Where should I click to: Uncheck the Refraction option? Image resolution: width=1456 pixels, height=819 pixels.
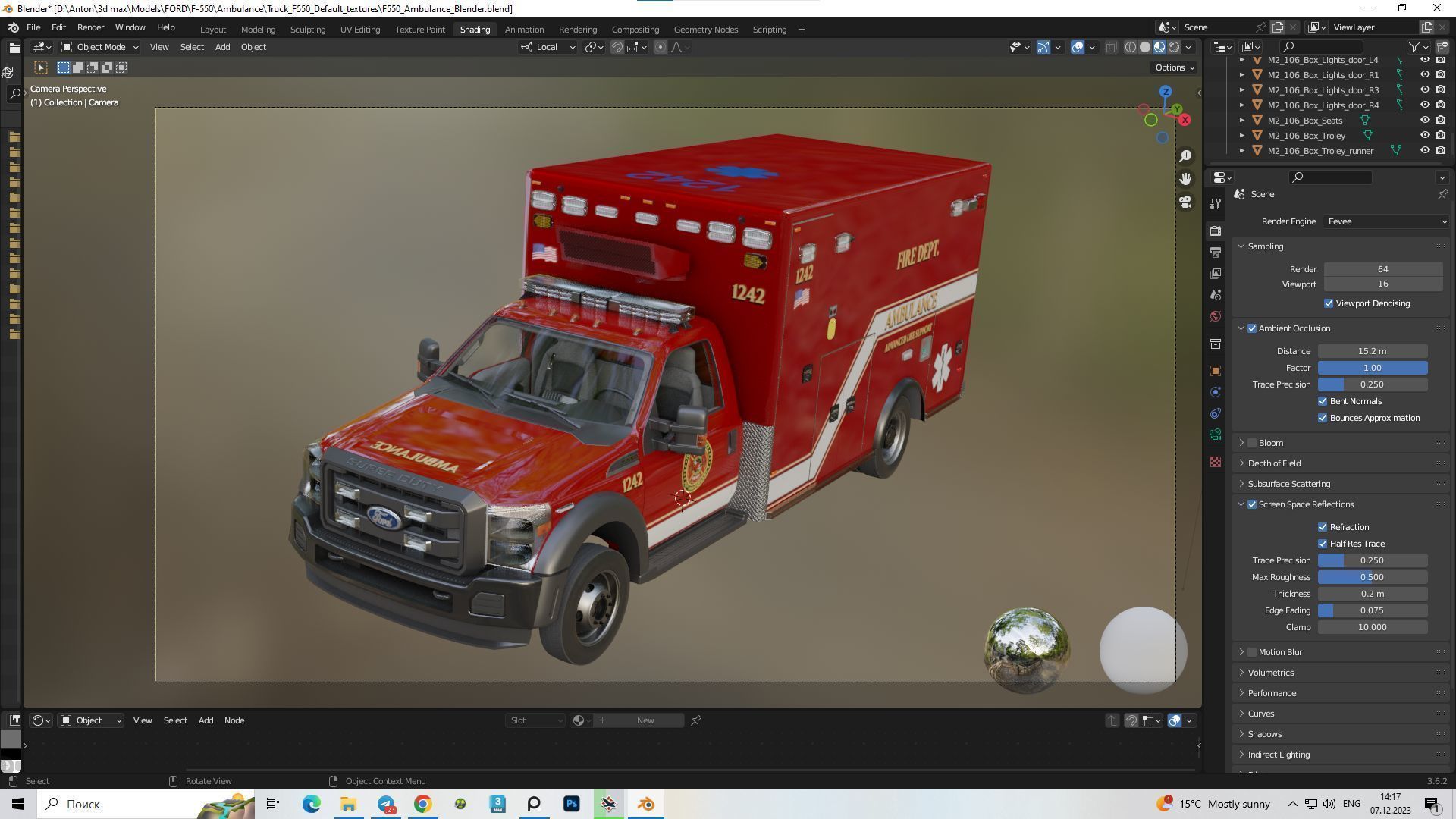[1323, 527]
